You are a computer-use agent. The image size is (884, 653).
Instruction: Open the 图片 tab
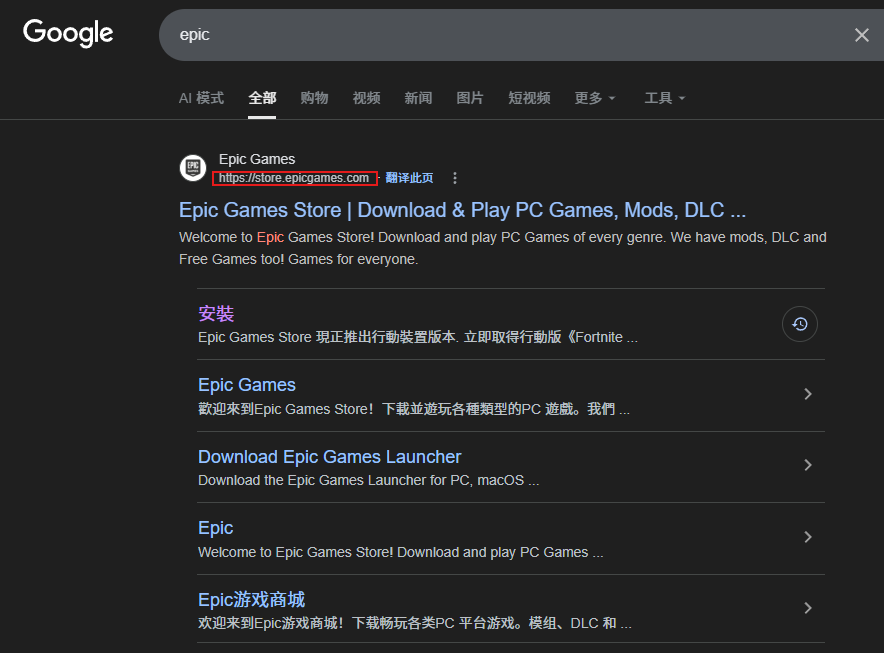click(470, 98)
